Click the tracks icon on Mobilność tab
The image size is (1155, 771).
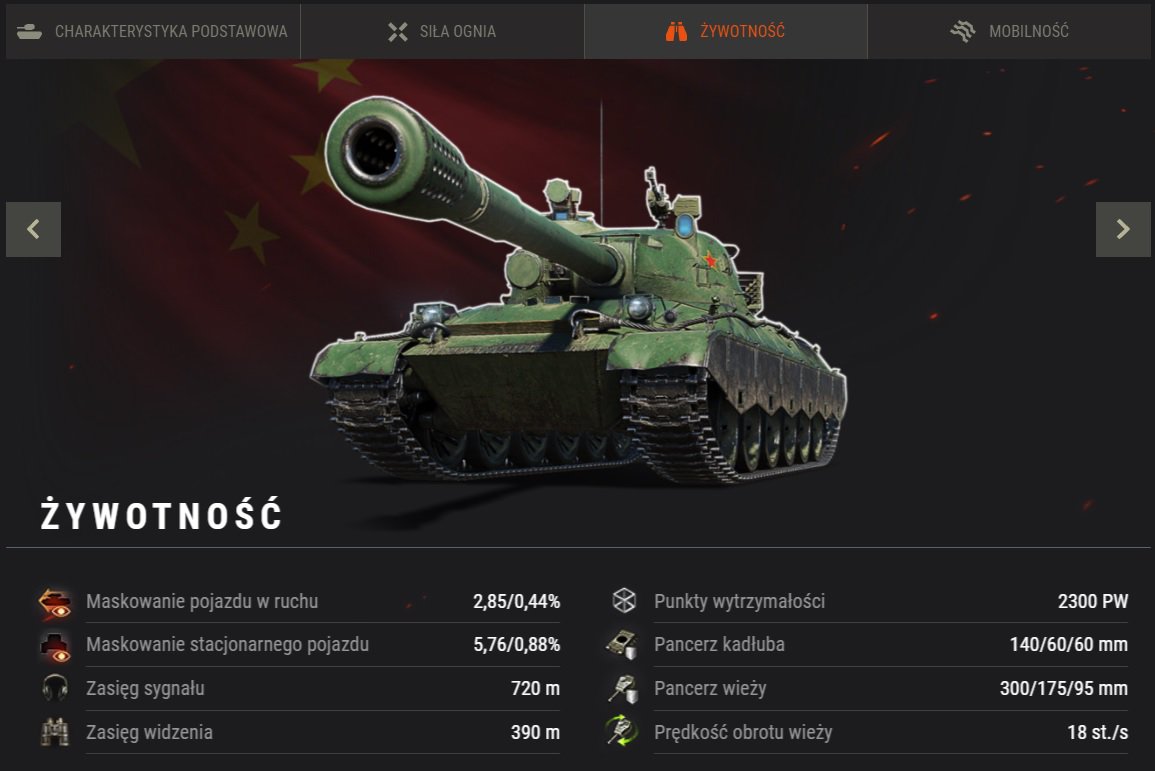(x=963, y=31)
